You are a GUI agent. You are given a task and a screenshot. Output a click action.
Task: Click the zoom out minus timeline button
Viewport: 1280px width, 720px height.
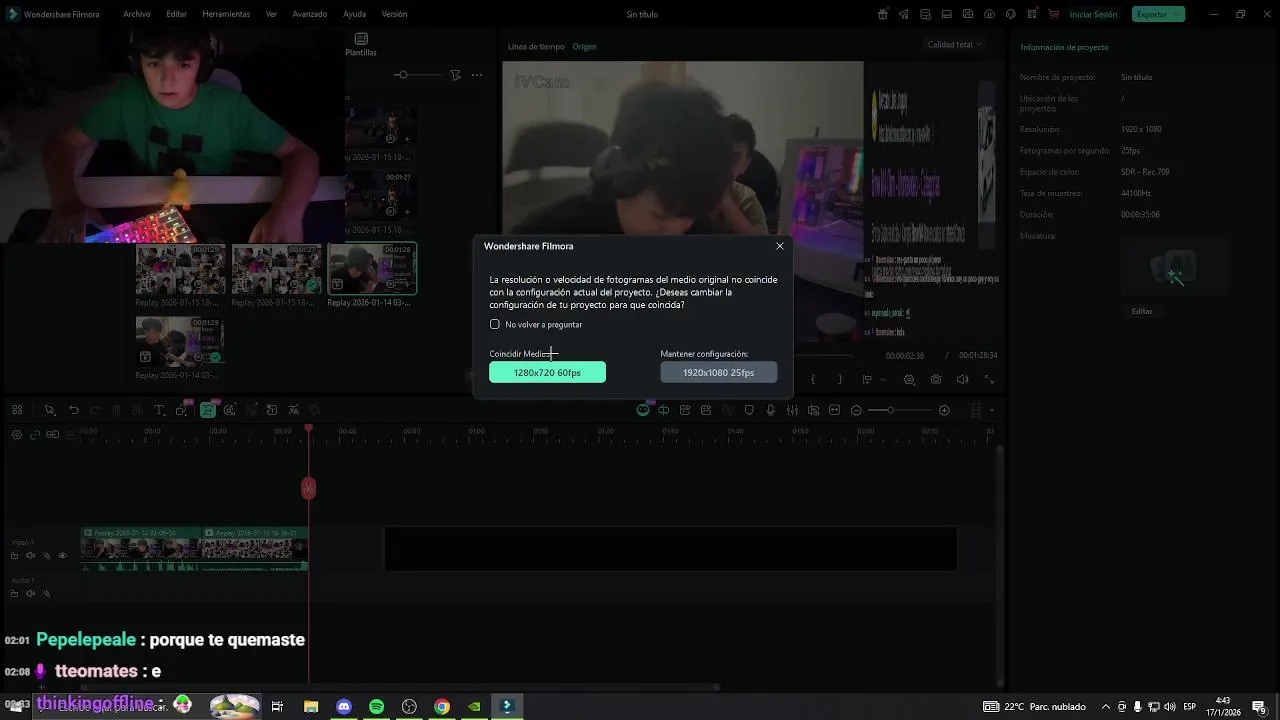coord(856,410)
